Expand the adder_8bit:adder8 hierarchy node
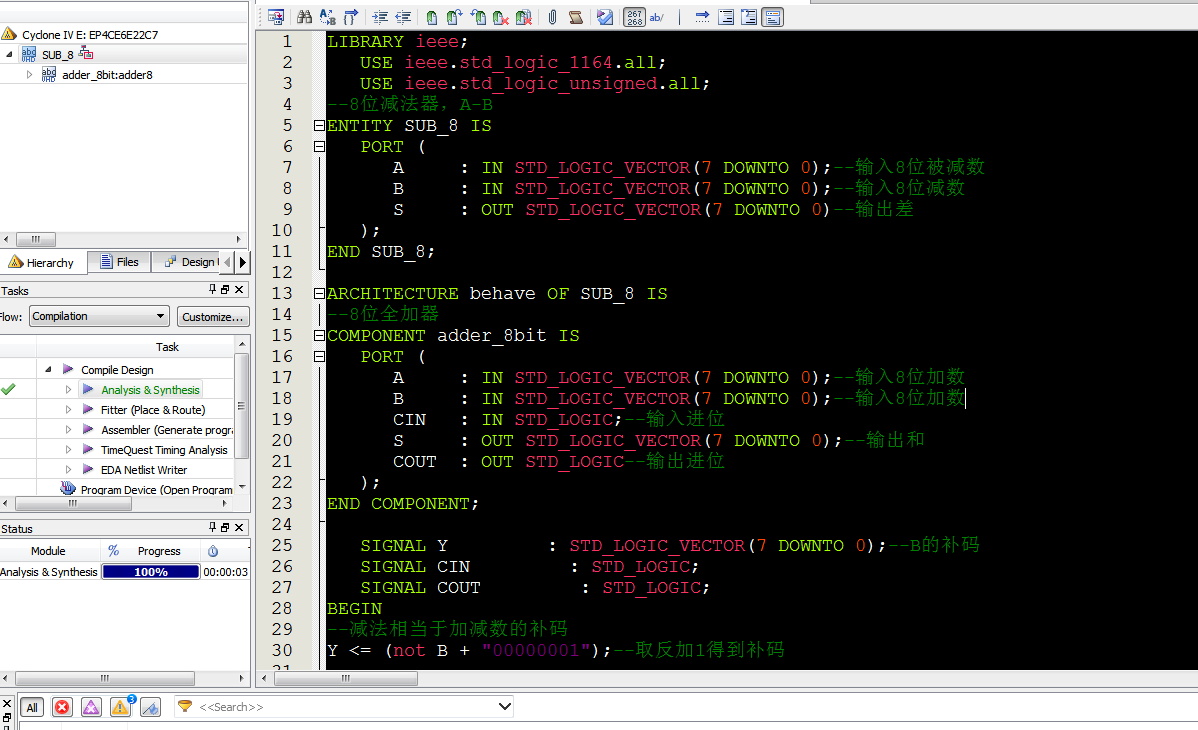The image size is (1198, 730). pos(29,75)
